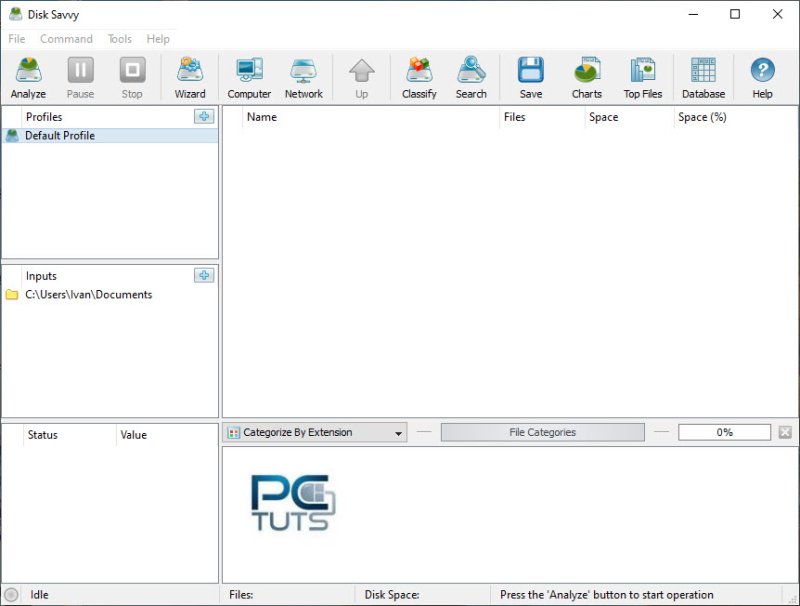Open the Search tool icon
800x606 pixels.
[x=471, y=77]
